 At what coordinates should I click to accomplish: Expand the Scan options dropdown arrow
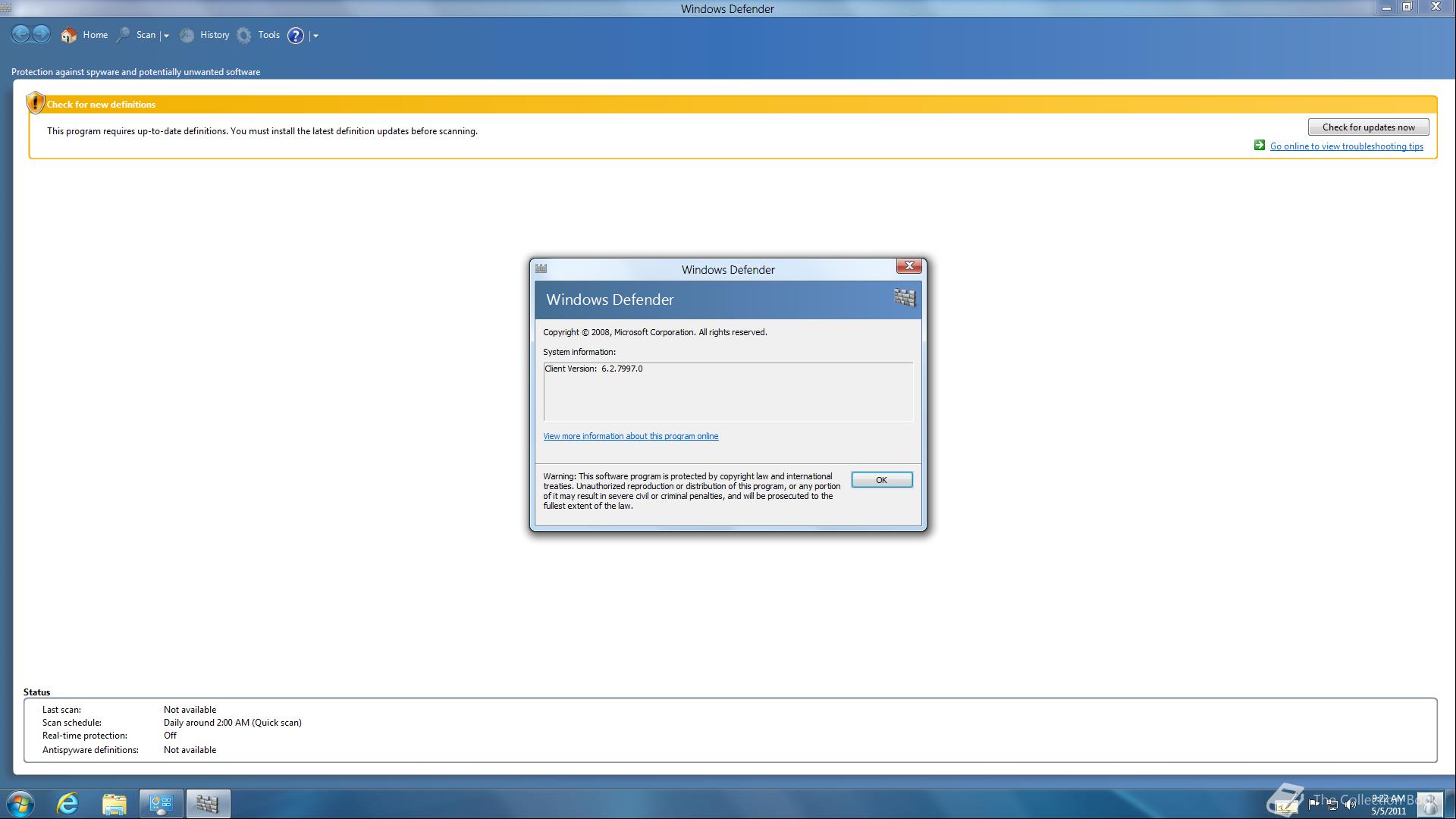[166, 36]
